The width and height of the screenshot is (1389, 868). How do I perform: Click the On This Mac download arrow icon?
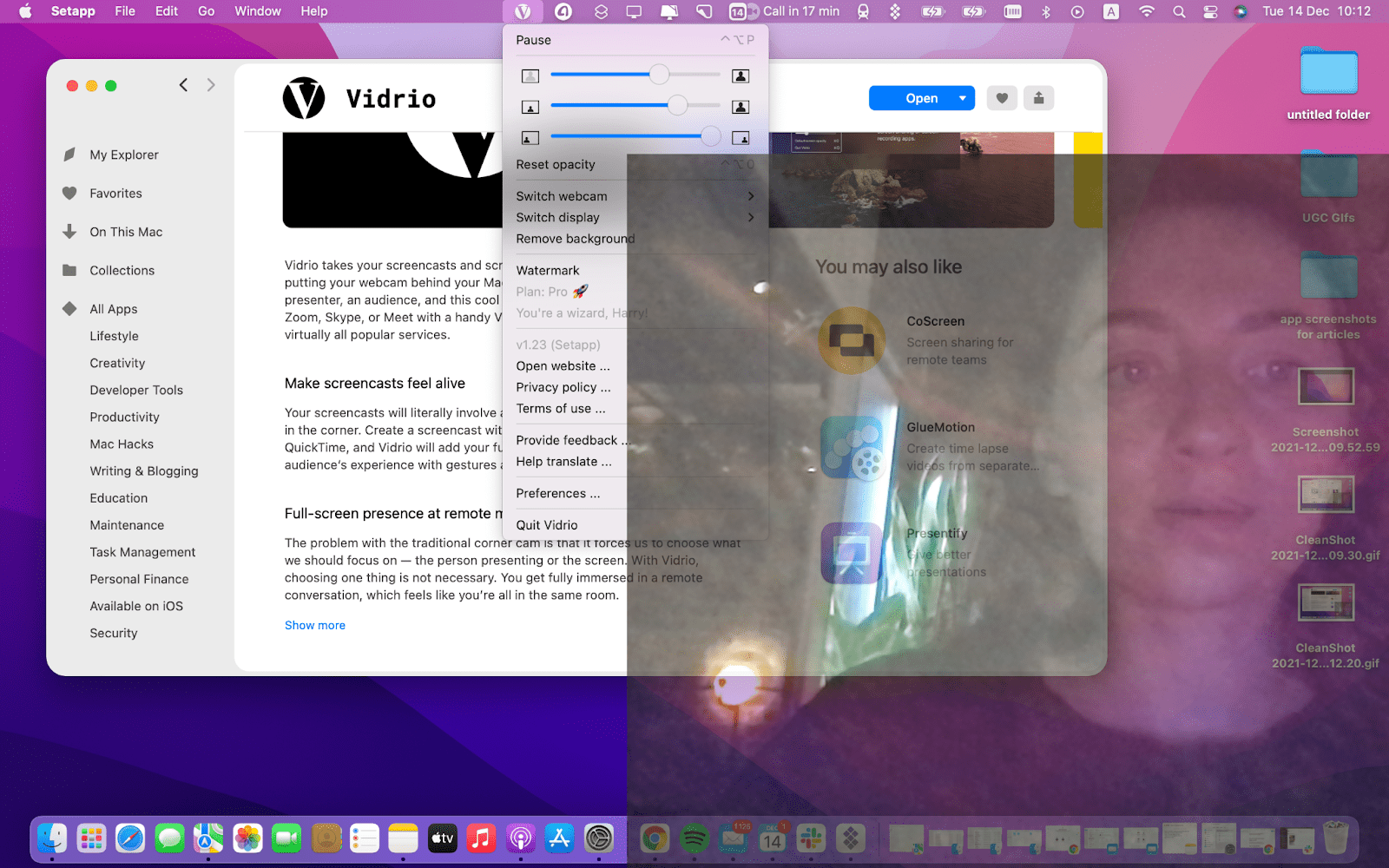pos(69,232)
